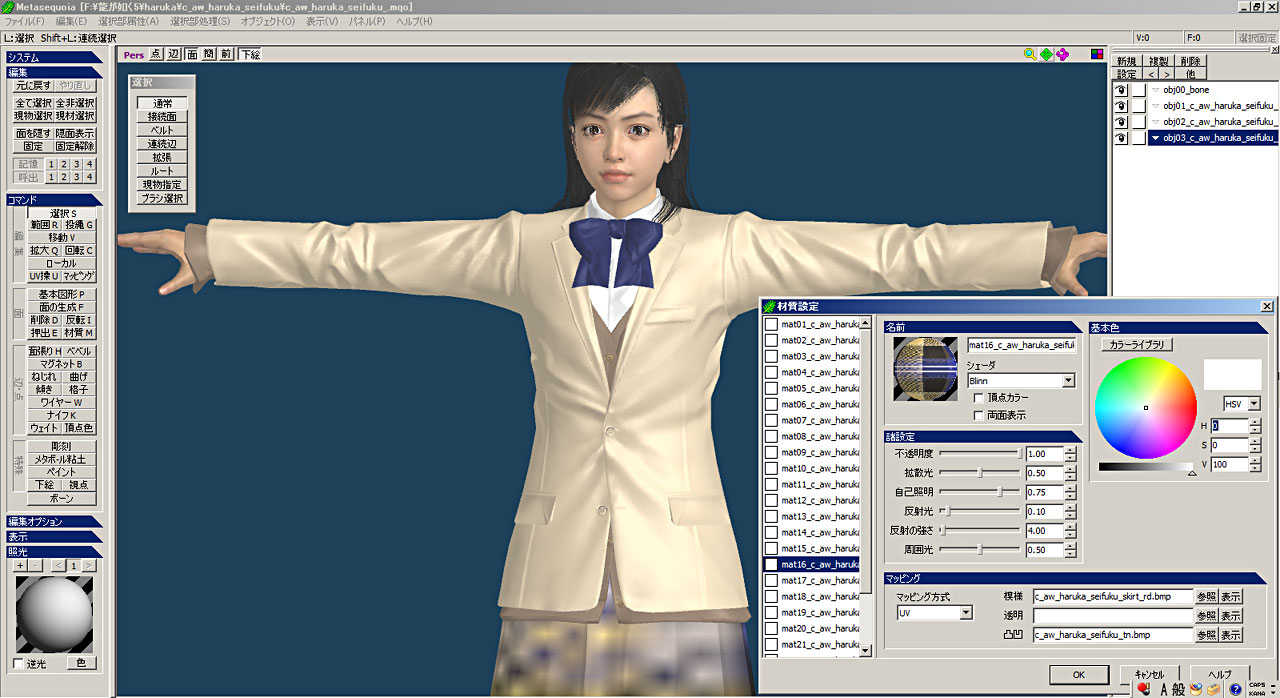Hide obj00_bone with its eye icon
Image resolution: width=1280 pixels, height=698 pixels.
[1122, 90]
